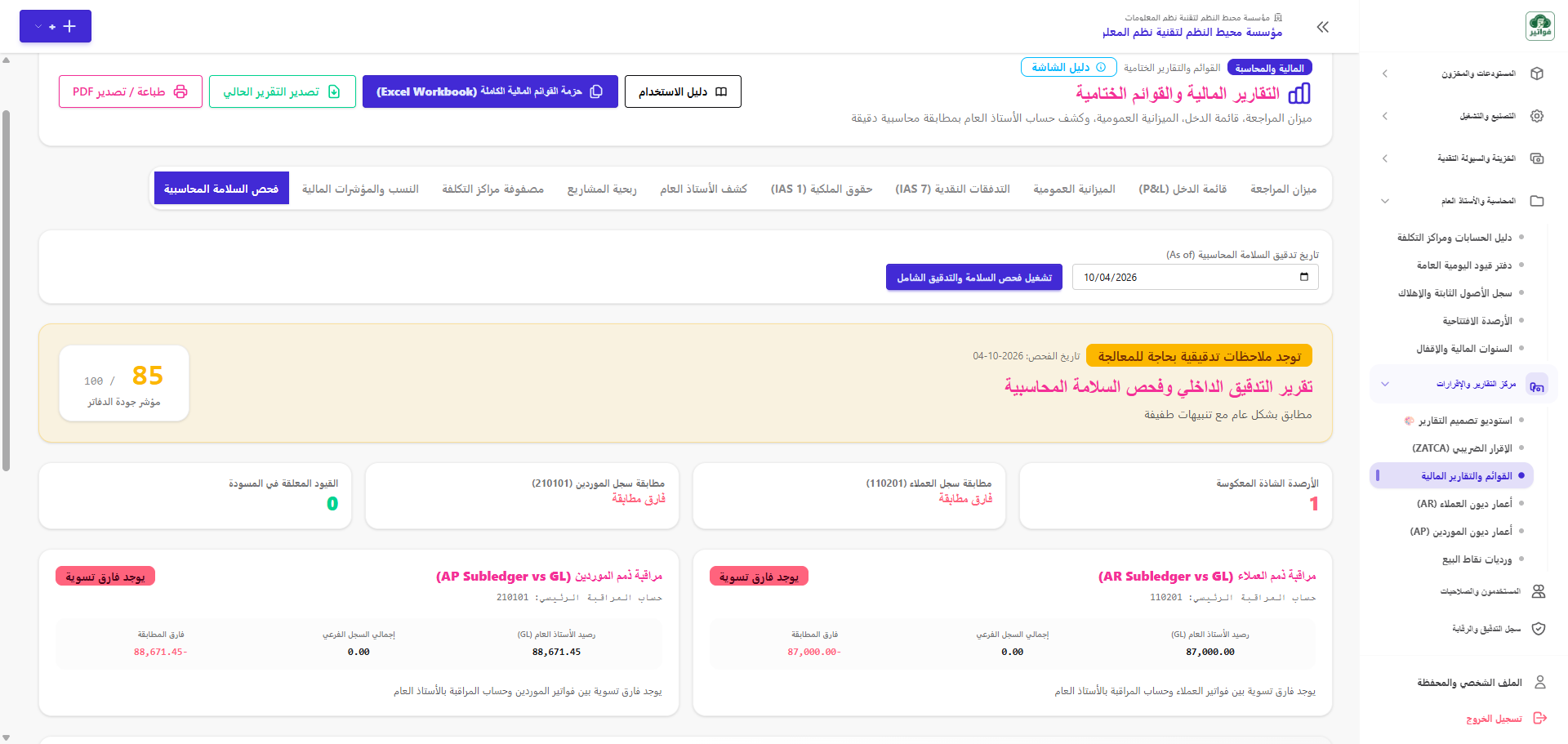The width and height of the screenshot is (1568, 744).
Task: Click the treasury icon beside الخزينة والسيولة النقدية
Action: click(1537, 158)
